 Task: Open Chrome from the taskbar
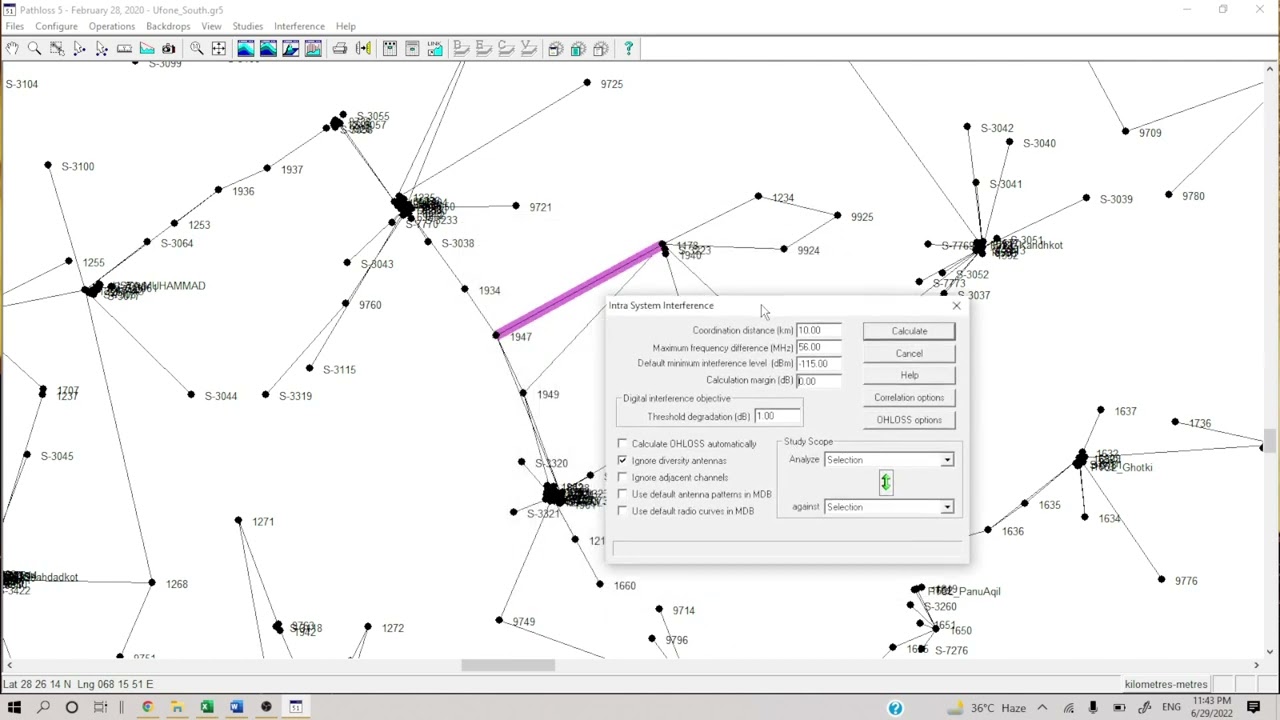147,707
